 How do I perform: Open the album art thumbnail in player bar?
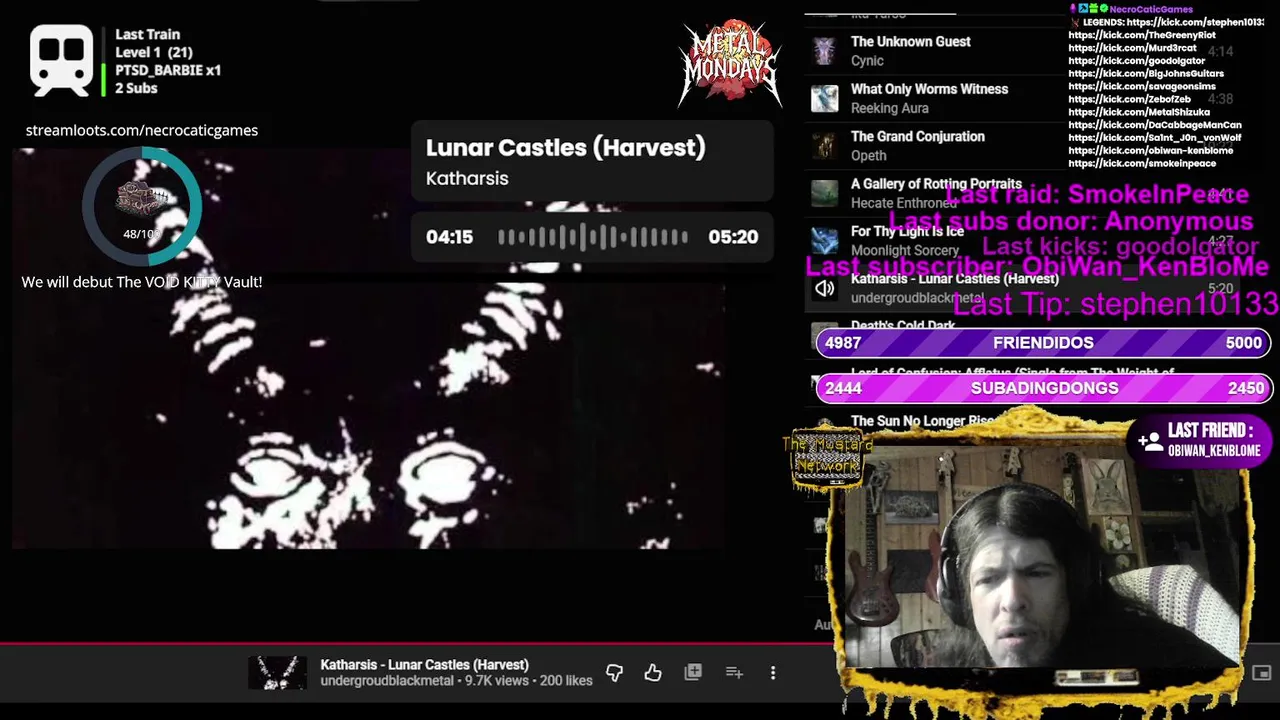coord(278,672)
